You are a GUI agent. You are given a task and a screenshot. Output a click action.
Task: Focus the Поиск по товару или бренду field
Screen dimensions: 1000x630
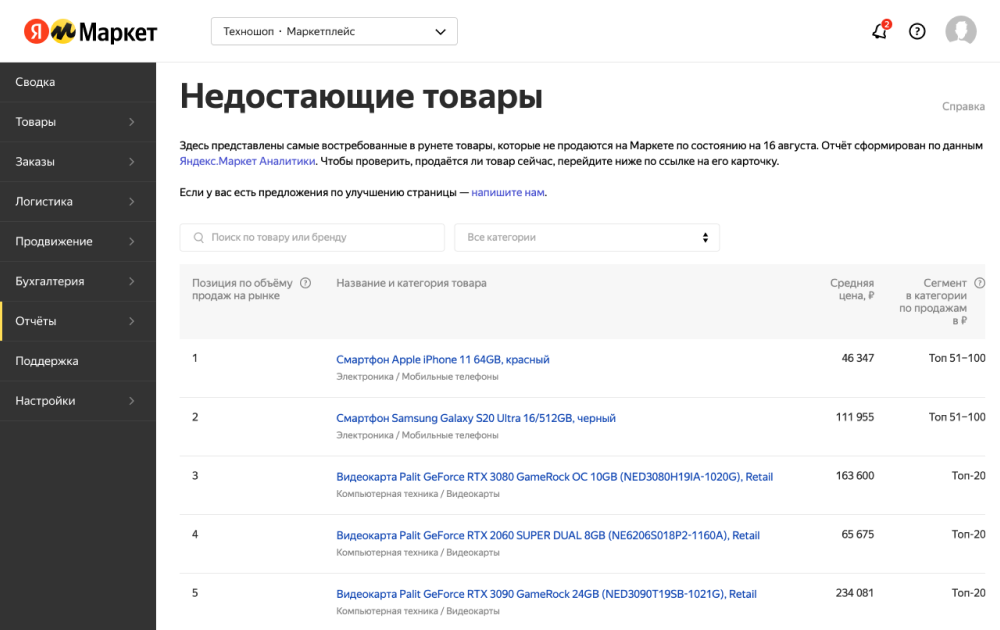[312, 237]
